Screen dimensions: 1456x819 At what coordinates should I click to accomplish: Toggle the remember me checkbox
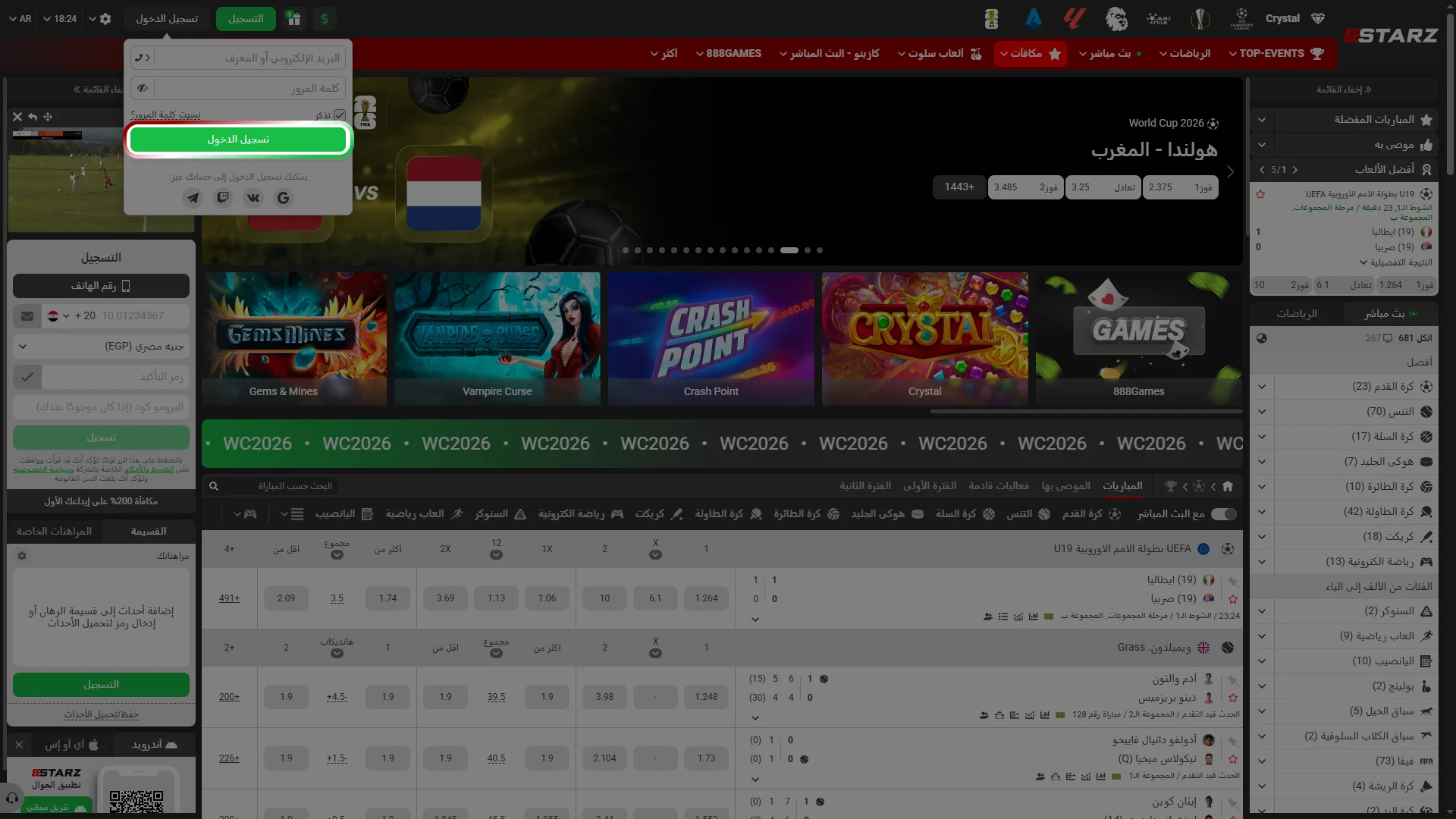[x=340, y=115]
